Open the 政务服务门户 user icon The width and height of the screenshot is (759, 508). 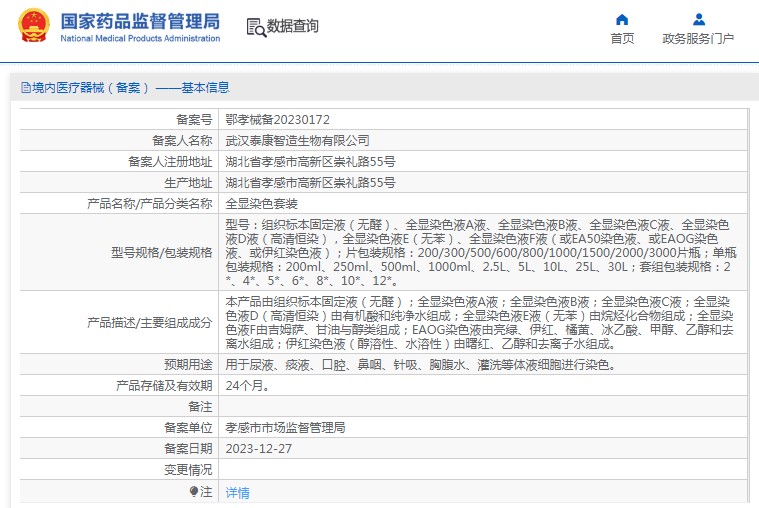[698, 19]
